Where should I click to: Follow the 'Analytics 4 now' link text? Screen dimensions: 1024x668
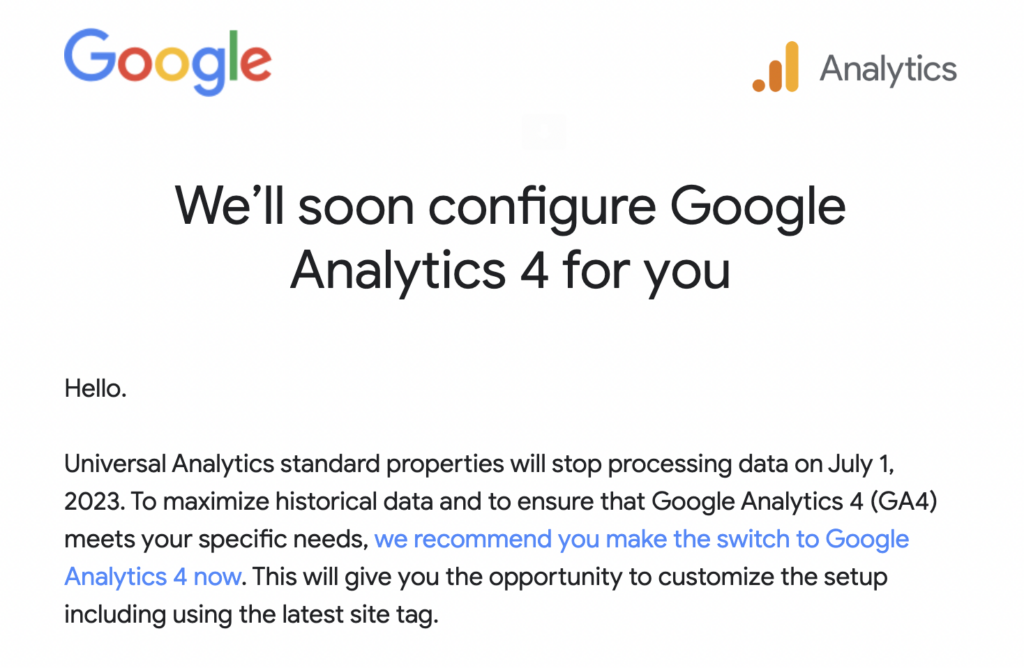[153, 577]
